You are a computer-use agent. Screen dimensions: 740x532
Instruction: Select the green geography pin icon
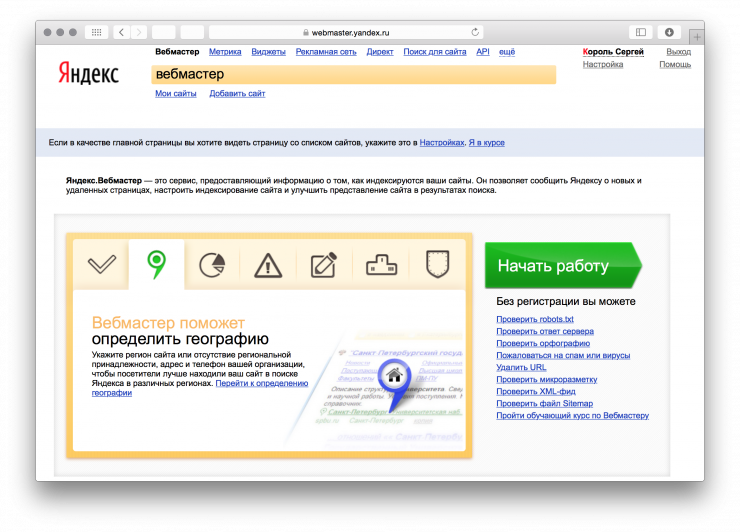pos(156,265)
